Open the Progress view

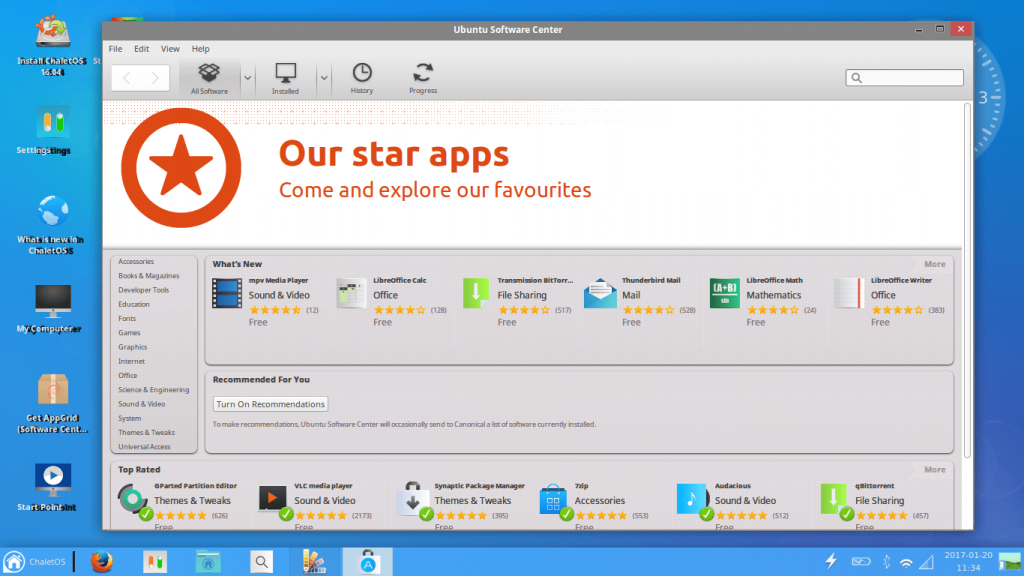tap(423, 78)
